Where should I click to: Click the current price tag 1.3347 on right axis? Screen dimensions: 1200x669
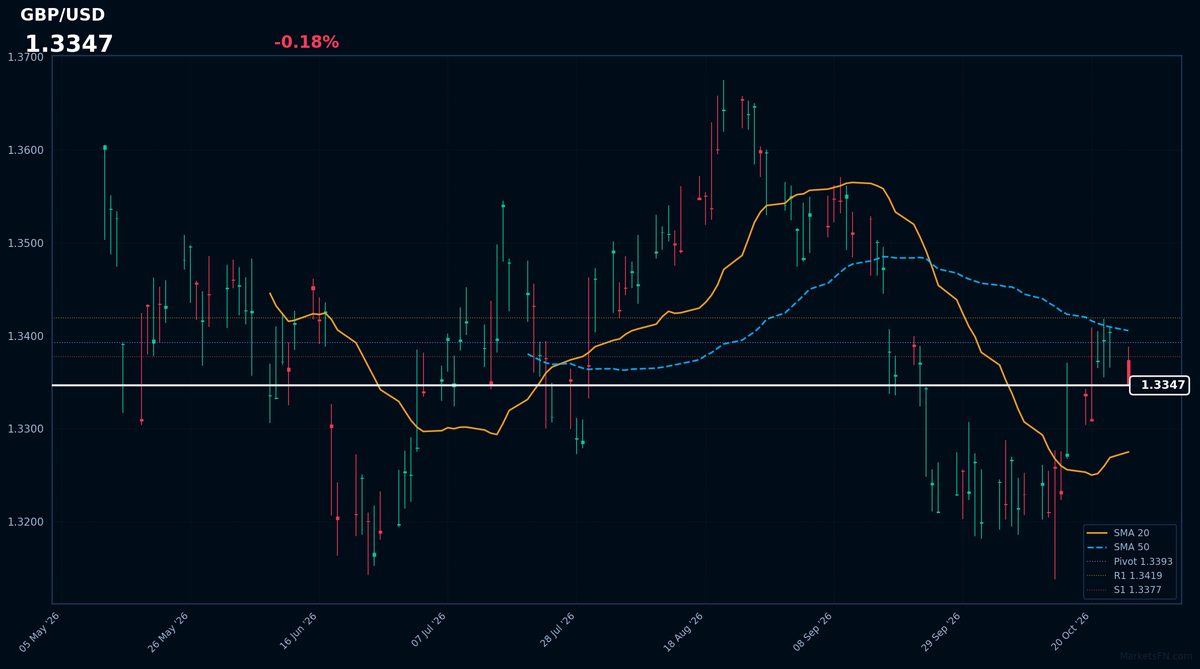(x=1159, y=385)
